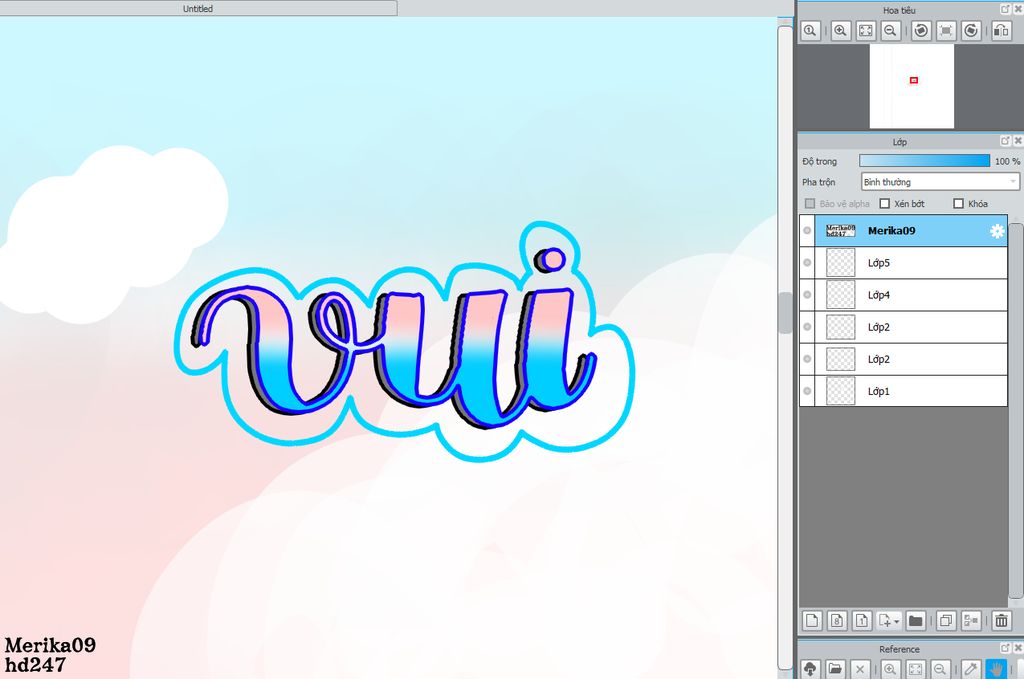Zoom out on the Reference panel image
This screenshot has height=679, width=1024.
click(940, 669)
